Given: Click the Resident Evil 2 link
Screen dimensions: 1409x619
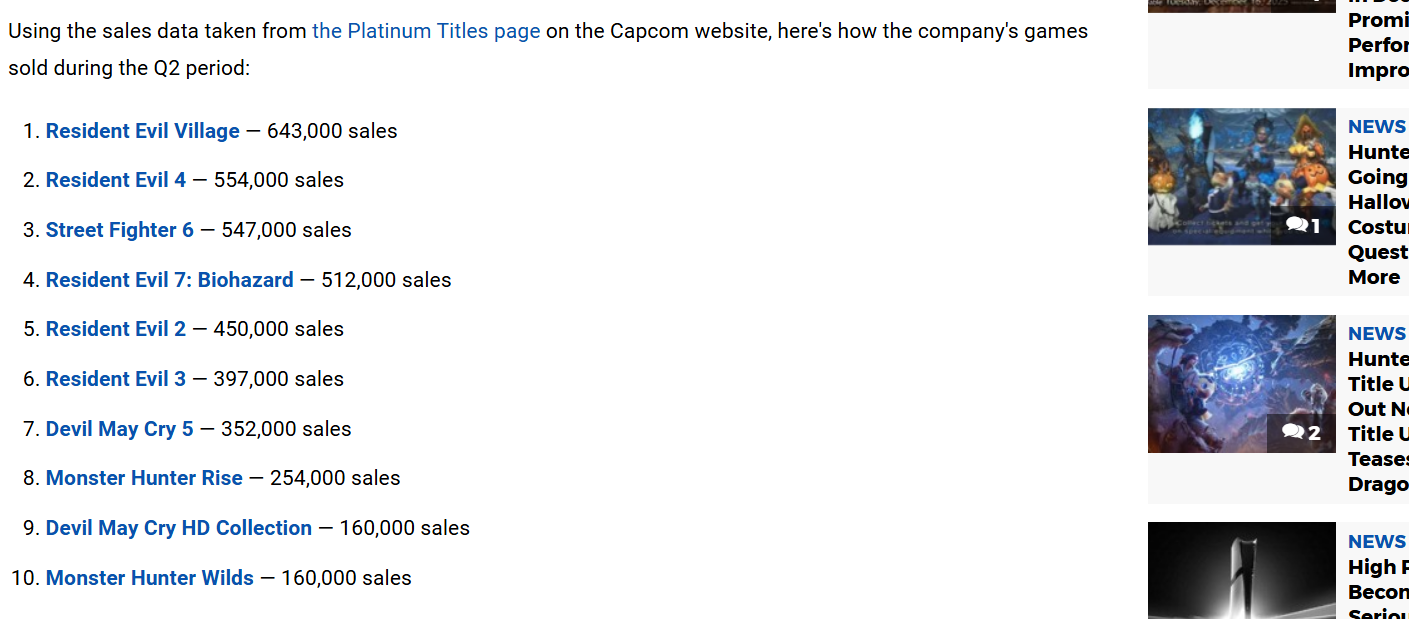Looking at the screenshot, I should (x=116, y=329).
